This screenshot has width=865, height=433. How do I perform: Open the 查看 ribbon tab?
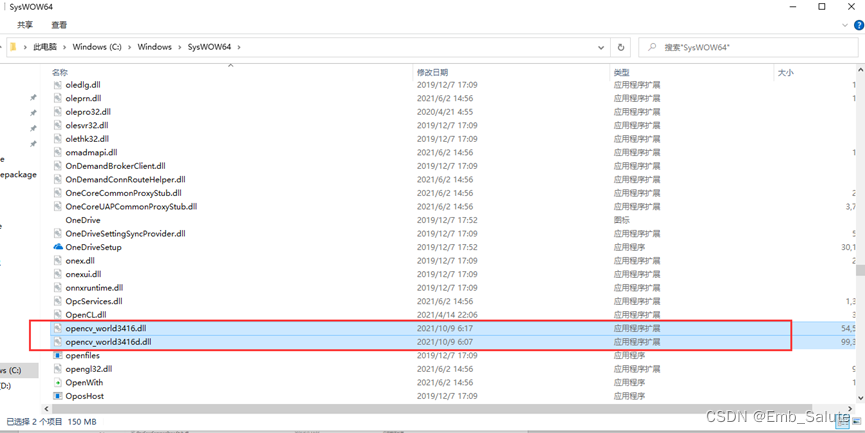click(59, 25)
